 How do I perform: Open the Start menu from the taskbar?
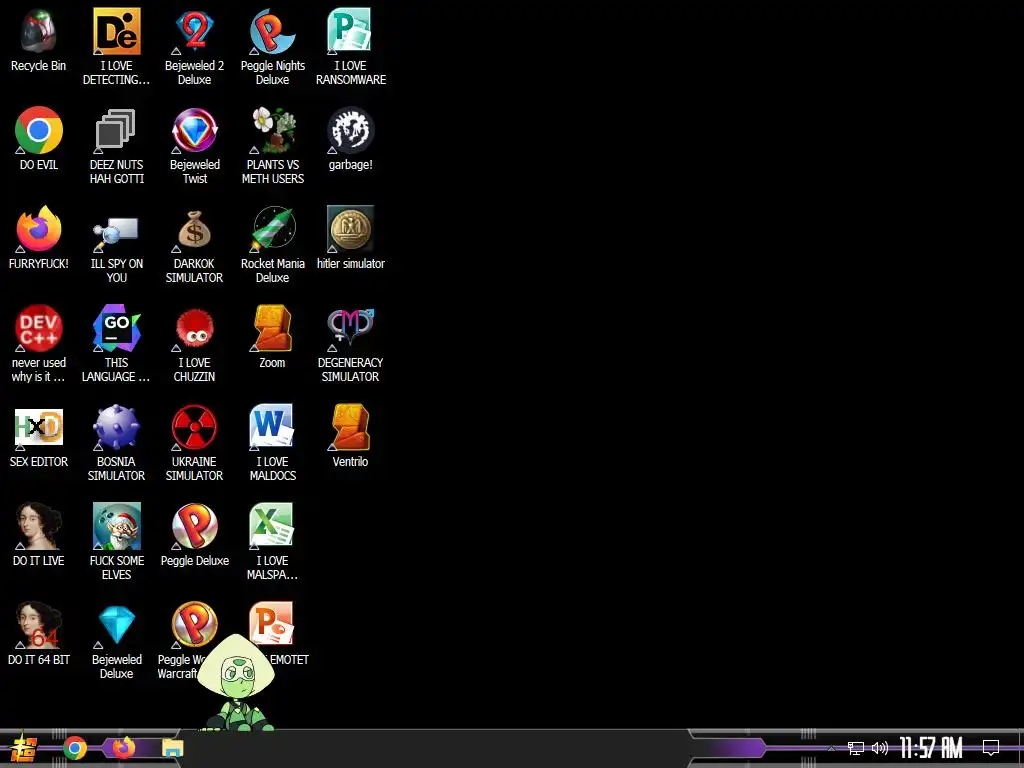pos(23,748)
